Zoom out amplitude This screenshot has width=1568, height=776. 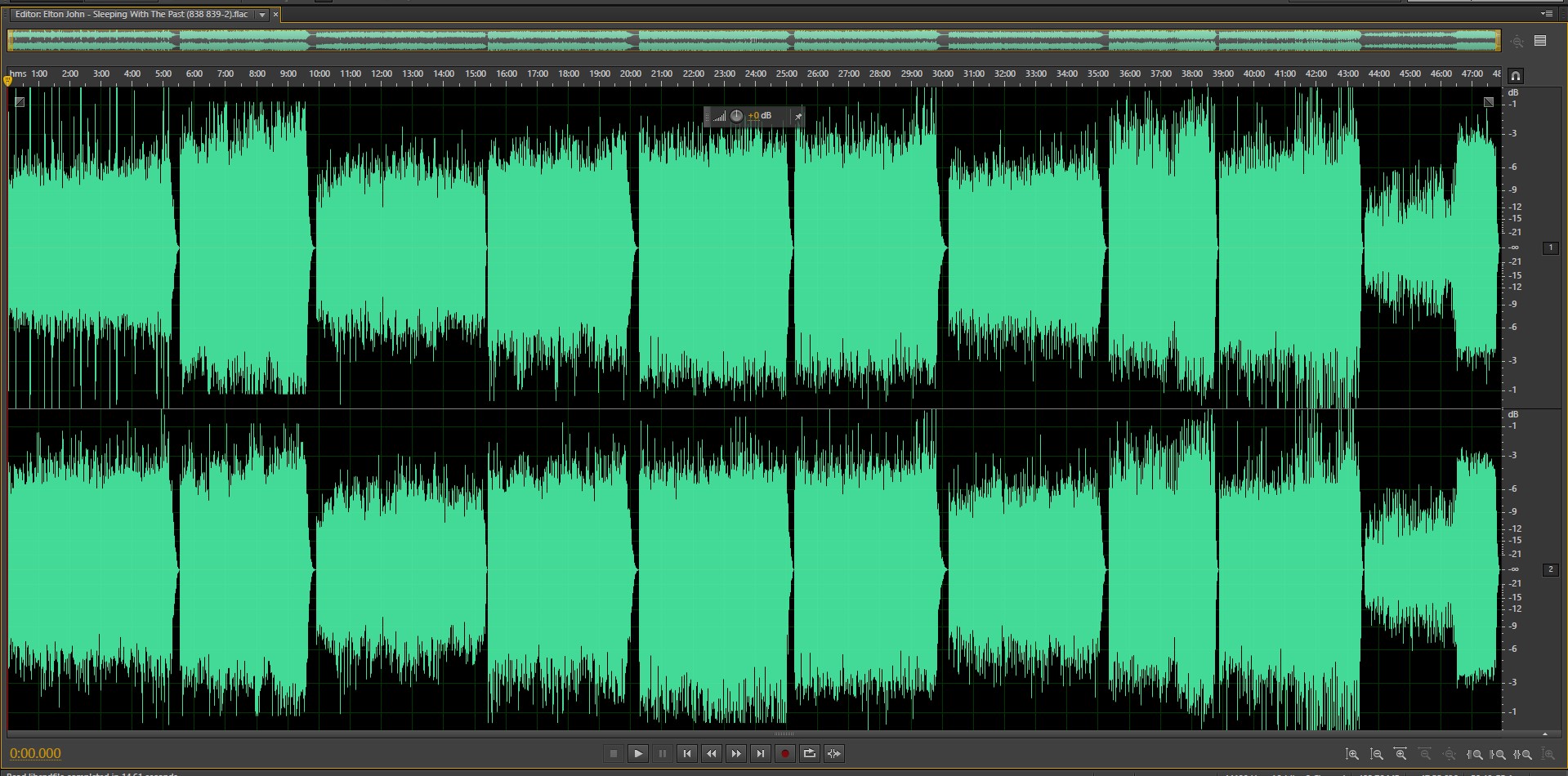click(x=1377, y=755)
